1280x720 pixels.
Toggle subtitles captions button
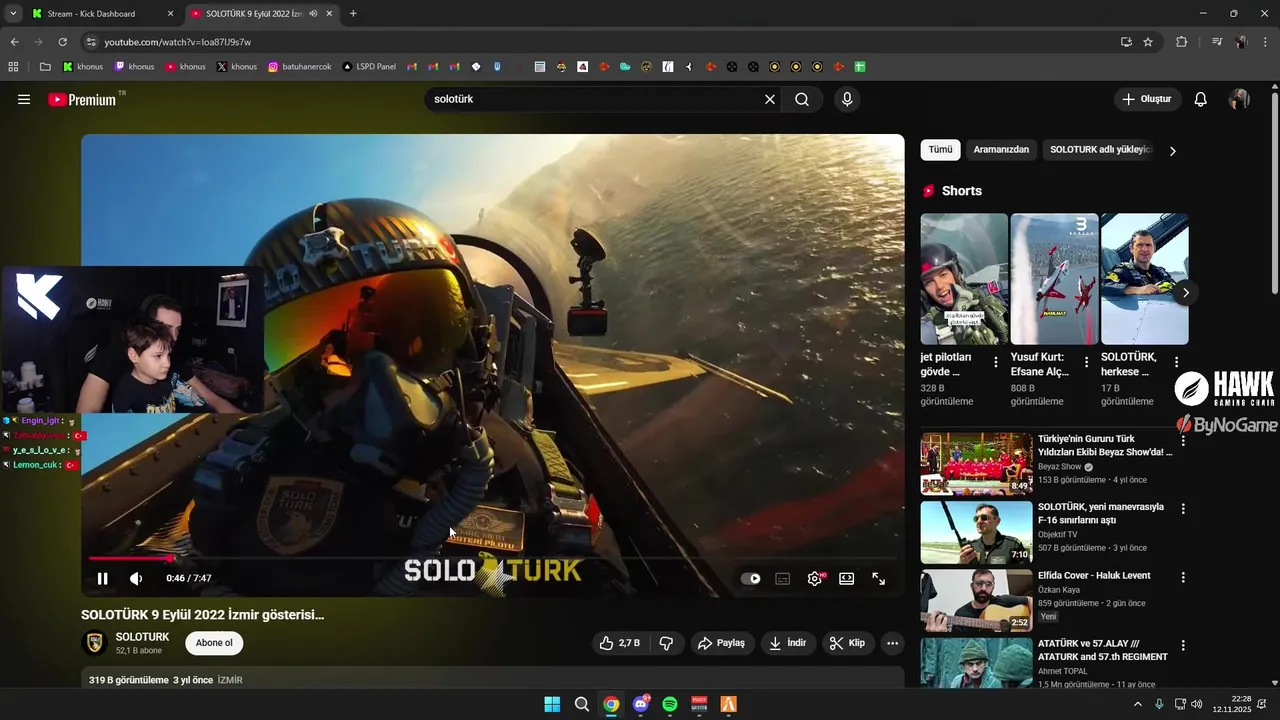tap(783, 578)
